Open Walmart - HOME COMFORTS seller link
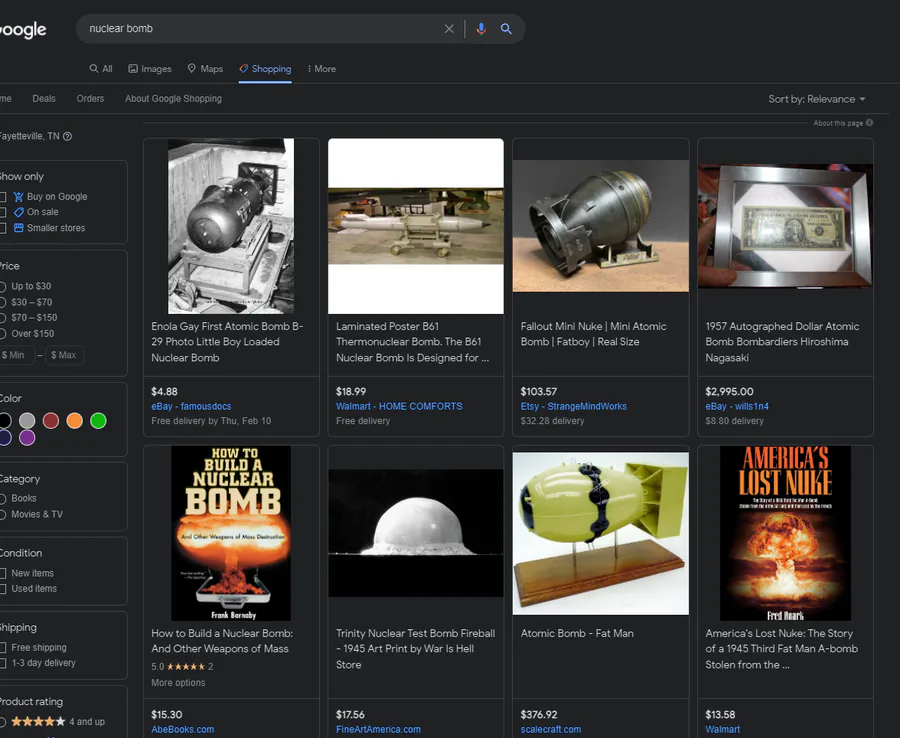This screenshot has height=738, width=900. point(399,406)
